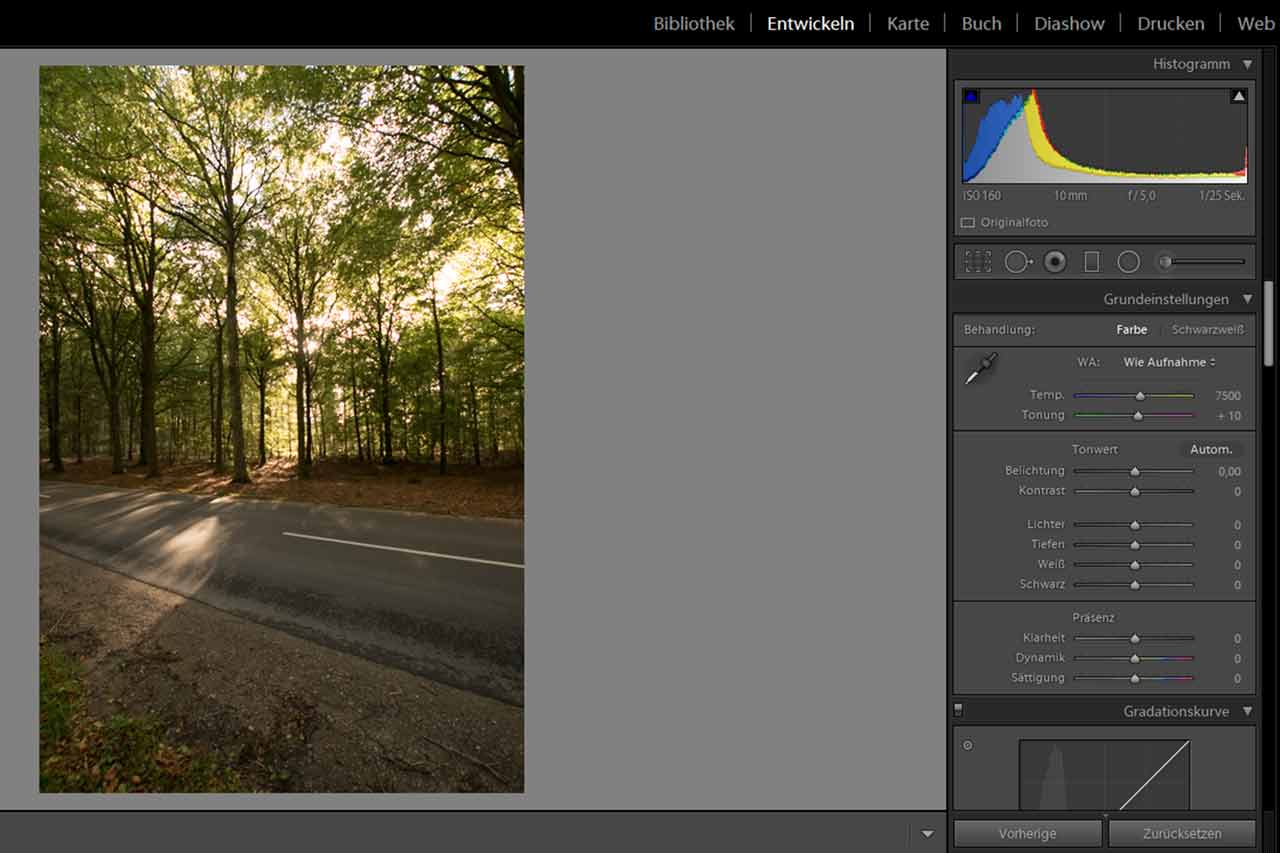Toggle shadow clipping indicator in histogram
Viewport: 1280px width, 853px height.
point(971,97)
